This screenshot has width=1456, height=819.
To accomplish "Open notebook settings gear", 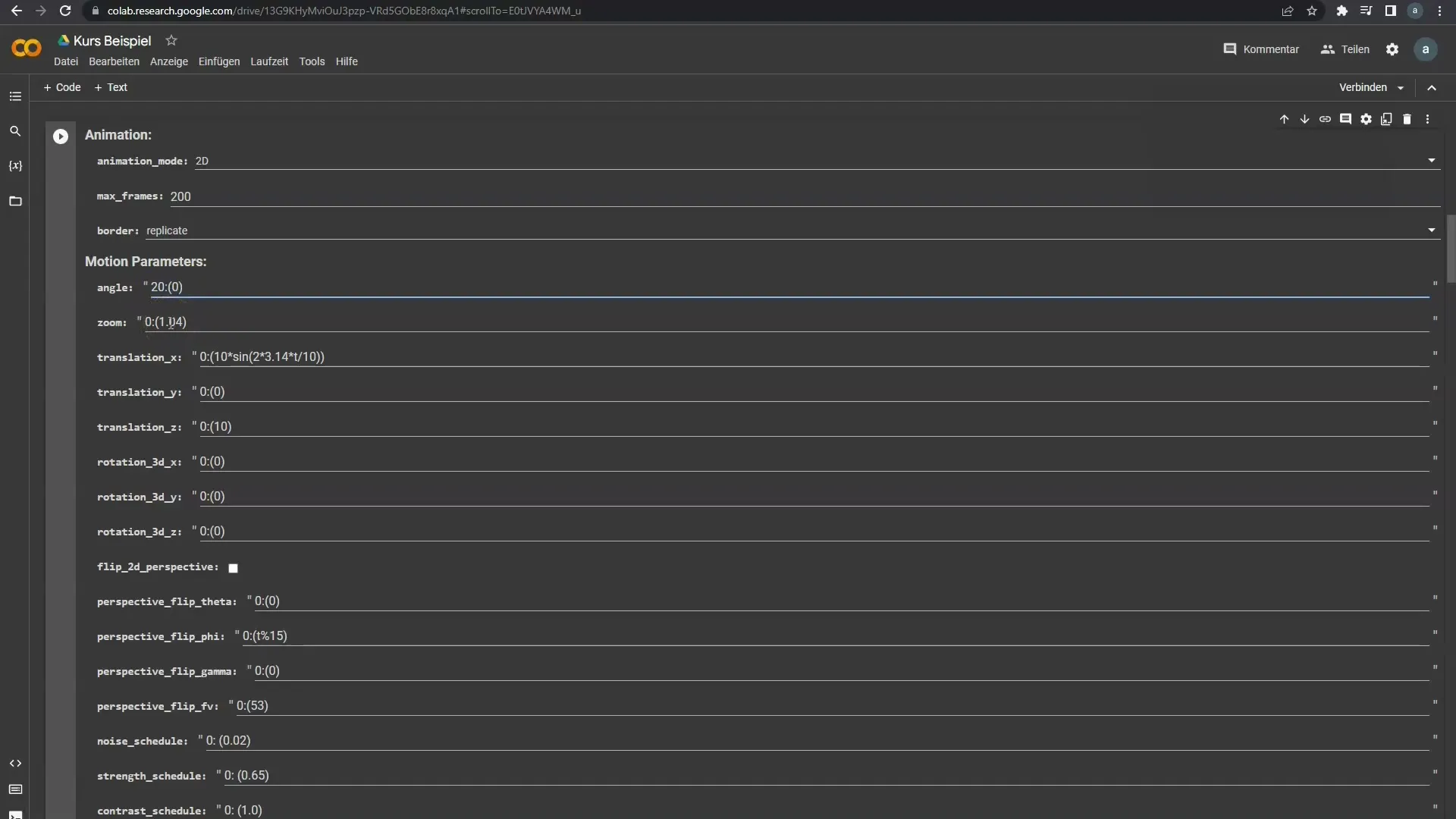I will tap(1392, 49).
